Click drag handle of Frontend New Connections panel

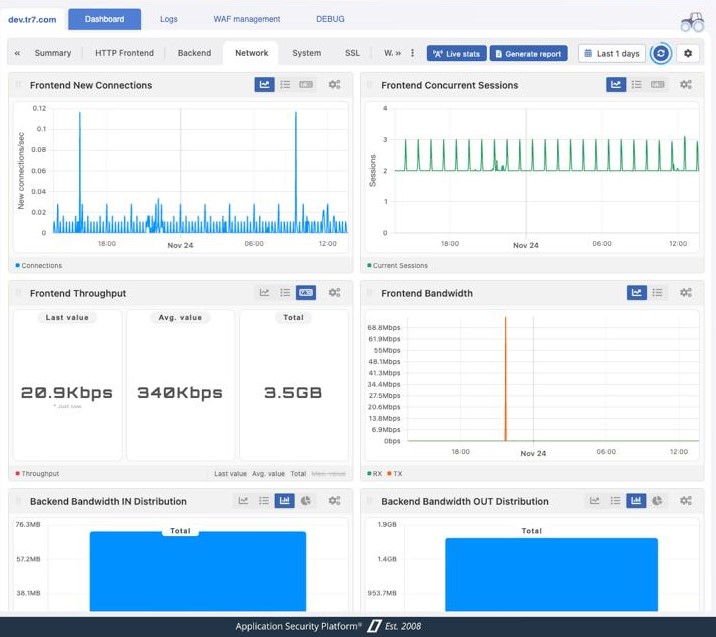pos(19,85)
